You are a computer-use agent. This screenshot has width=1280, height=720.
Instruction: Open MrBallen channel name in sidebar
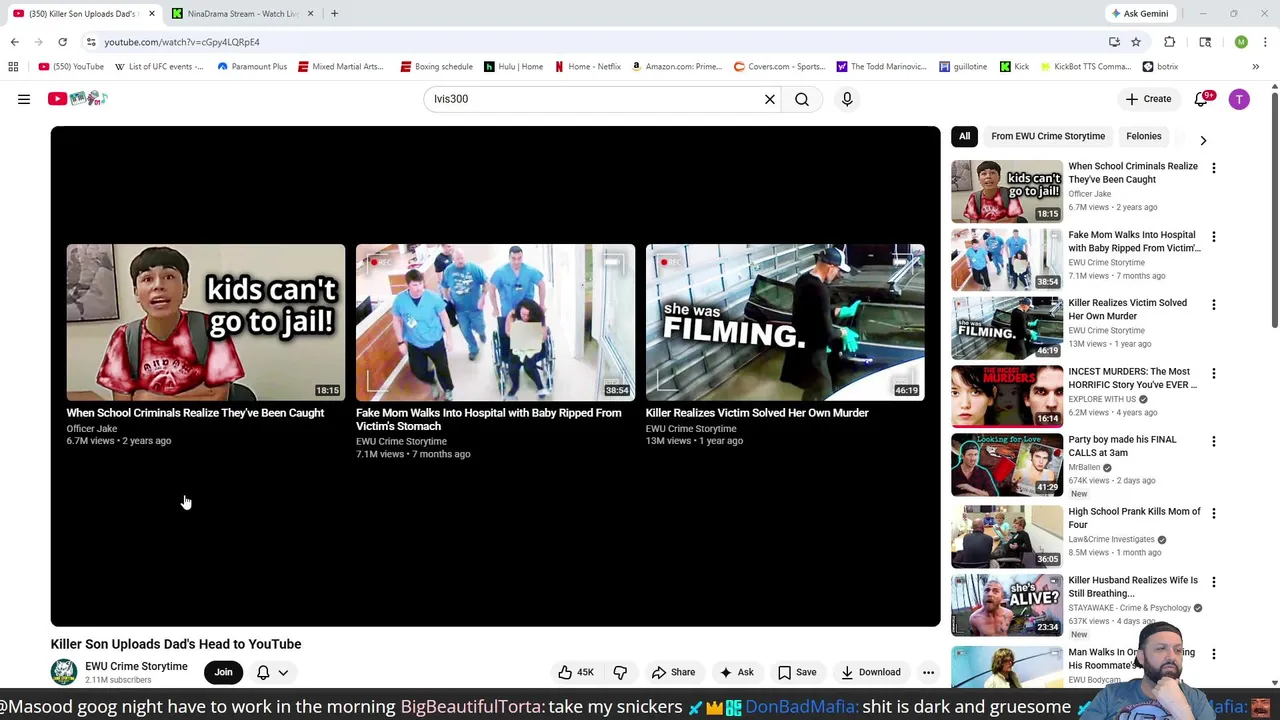tap(1084, 467)
